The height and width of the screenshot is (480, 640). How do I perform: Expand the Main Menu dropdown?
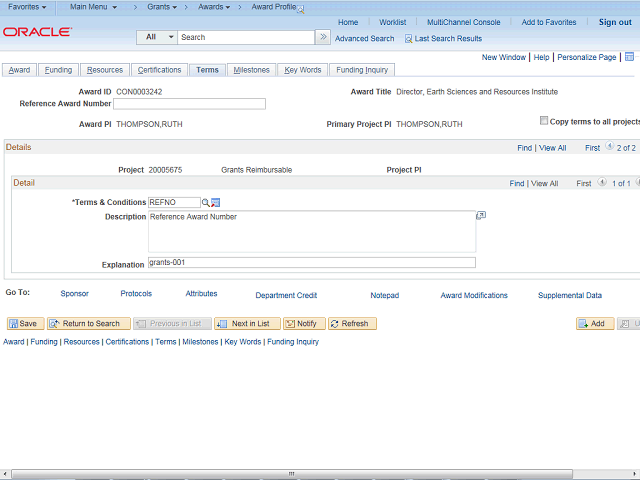pos(93,7)
